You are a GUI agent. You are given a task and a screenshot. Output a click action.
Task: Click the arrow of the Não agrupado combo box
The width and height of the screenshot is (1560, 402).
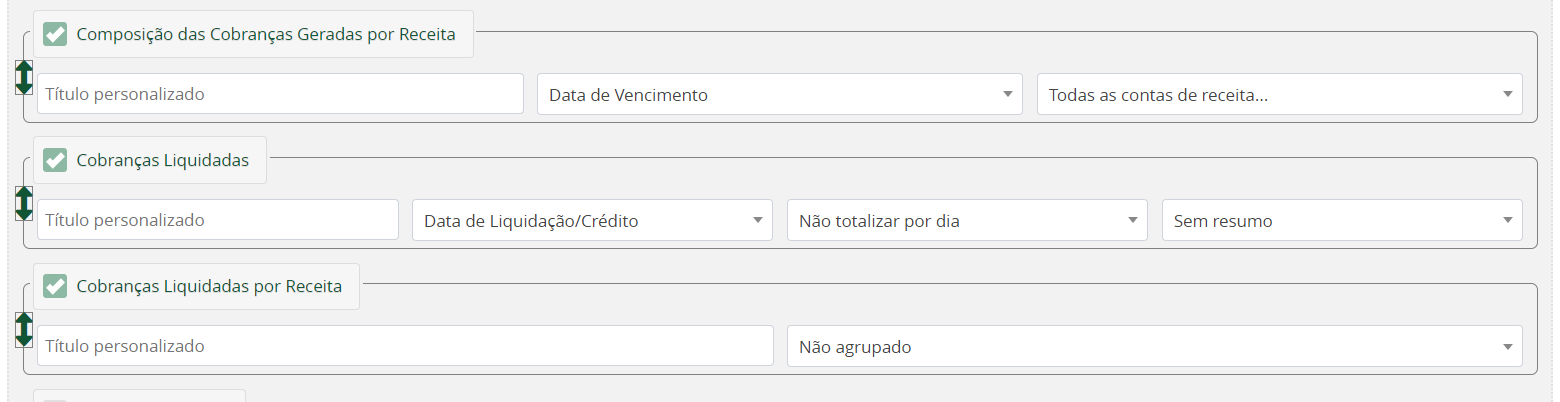click(1507, 346)
